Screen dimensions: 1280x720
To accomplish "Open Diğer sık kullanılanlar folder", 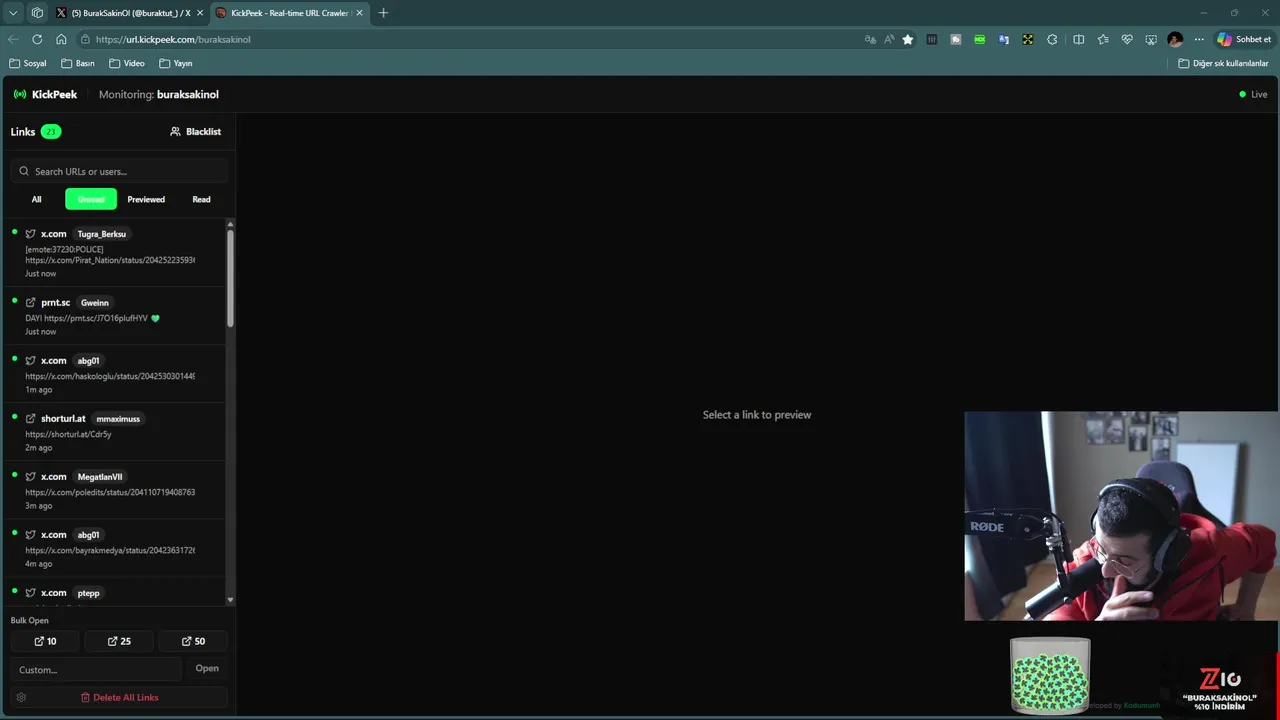I will (x=1223, y=63).
